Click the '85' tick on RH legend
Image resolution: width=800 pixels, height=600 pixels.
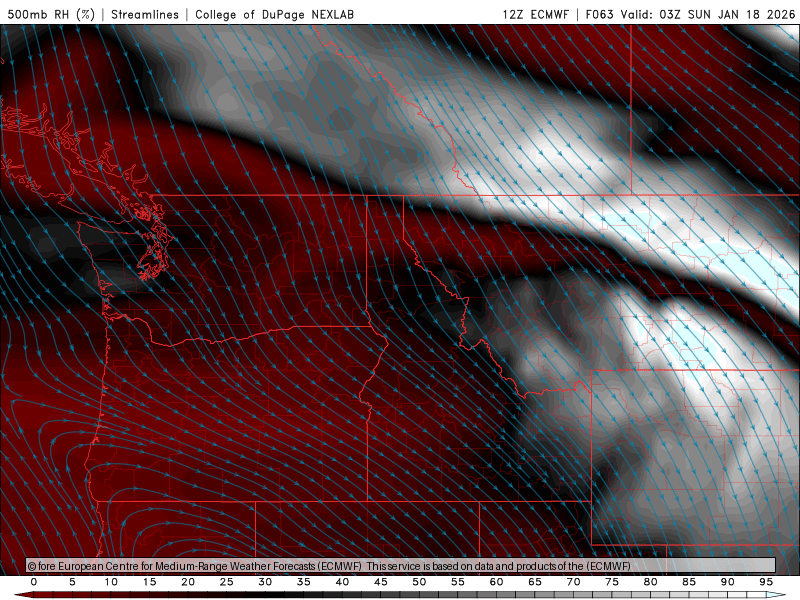click(x=689, y=582)
